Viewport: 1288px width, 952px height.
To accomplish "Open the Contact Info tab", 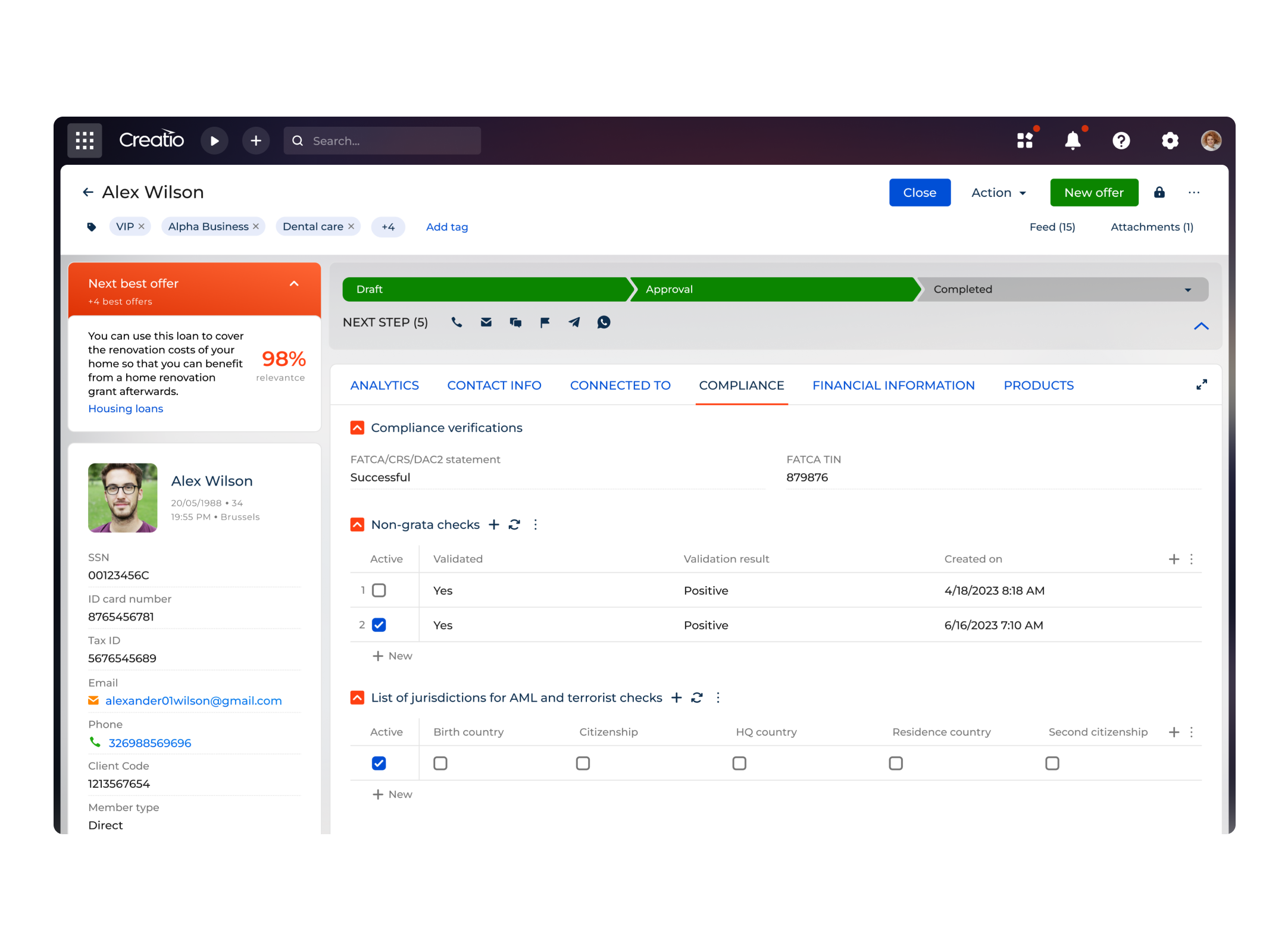I will coord(495,385).
